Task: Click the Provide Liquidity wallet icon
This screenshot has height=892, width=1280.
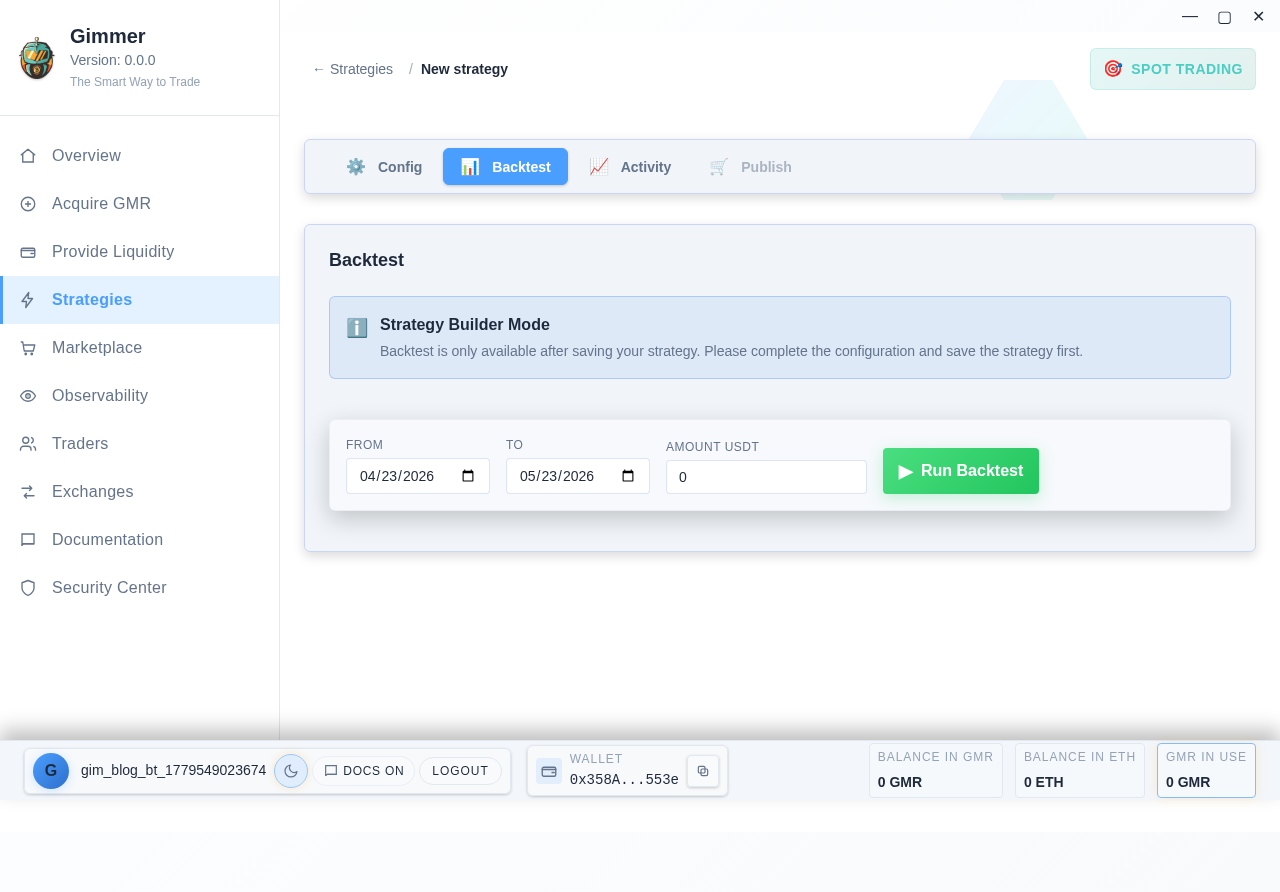Action: tap(28, 252)
